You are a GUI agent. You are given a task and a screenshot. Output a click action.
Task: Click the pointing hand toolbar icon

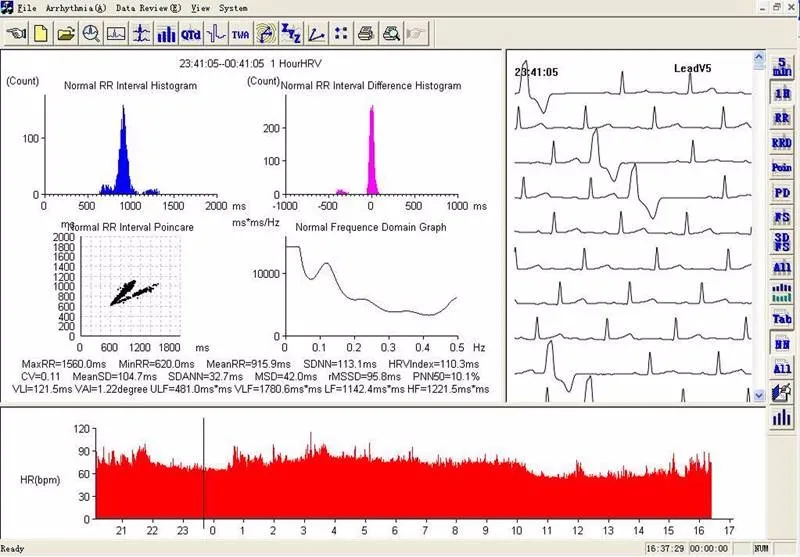[x=16, y=34]
